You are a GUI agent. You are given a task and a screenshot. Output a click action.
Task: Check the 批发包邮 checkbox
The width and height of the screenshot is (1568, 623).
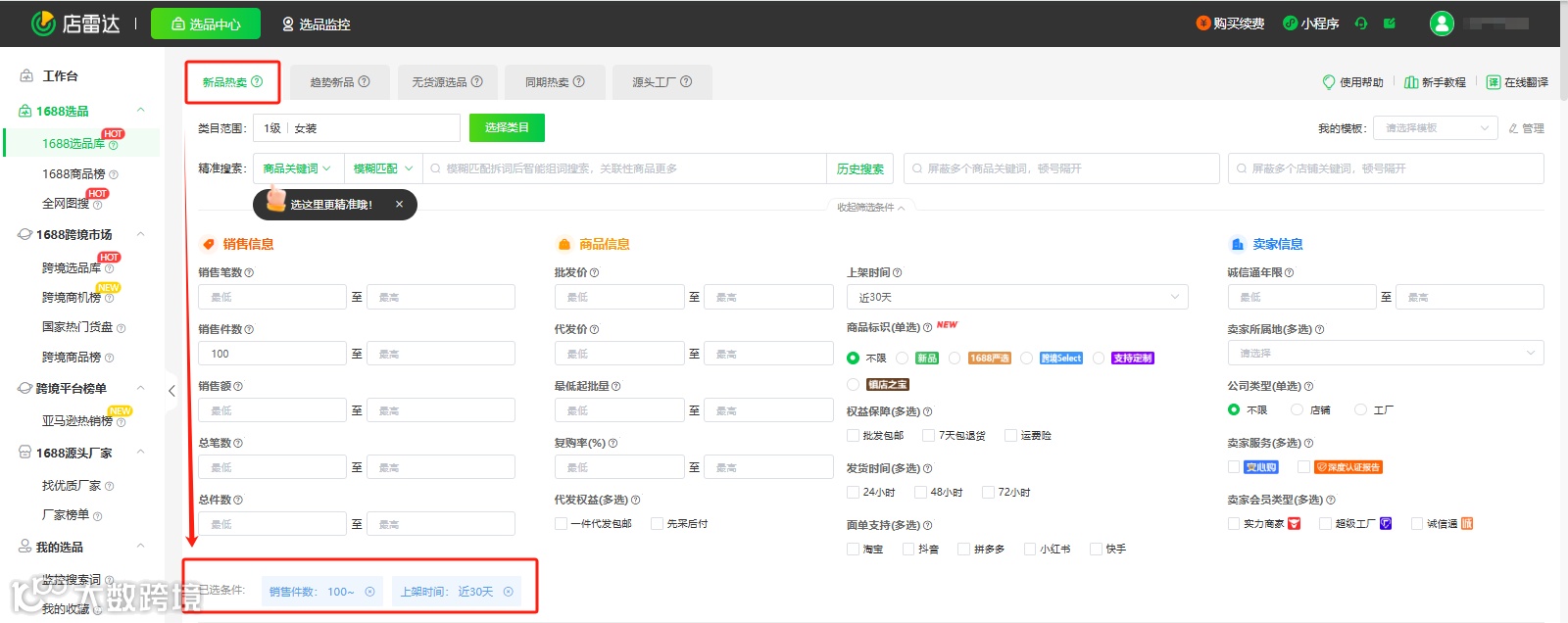pos(853,435)
